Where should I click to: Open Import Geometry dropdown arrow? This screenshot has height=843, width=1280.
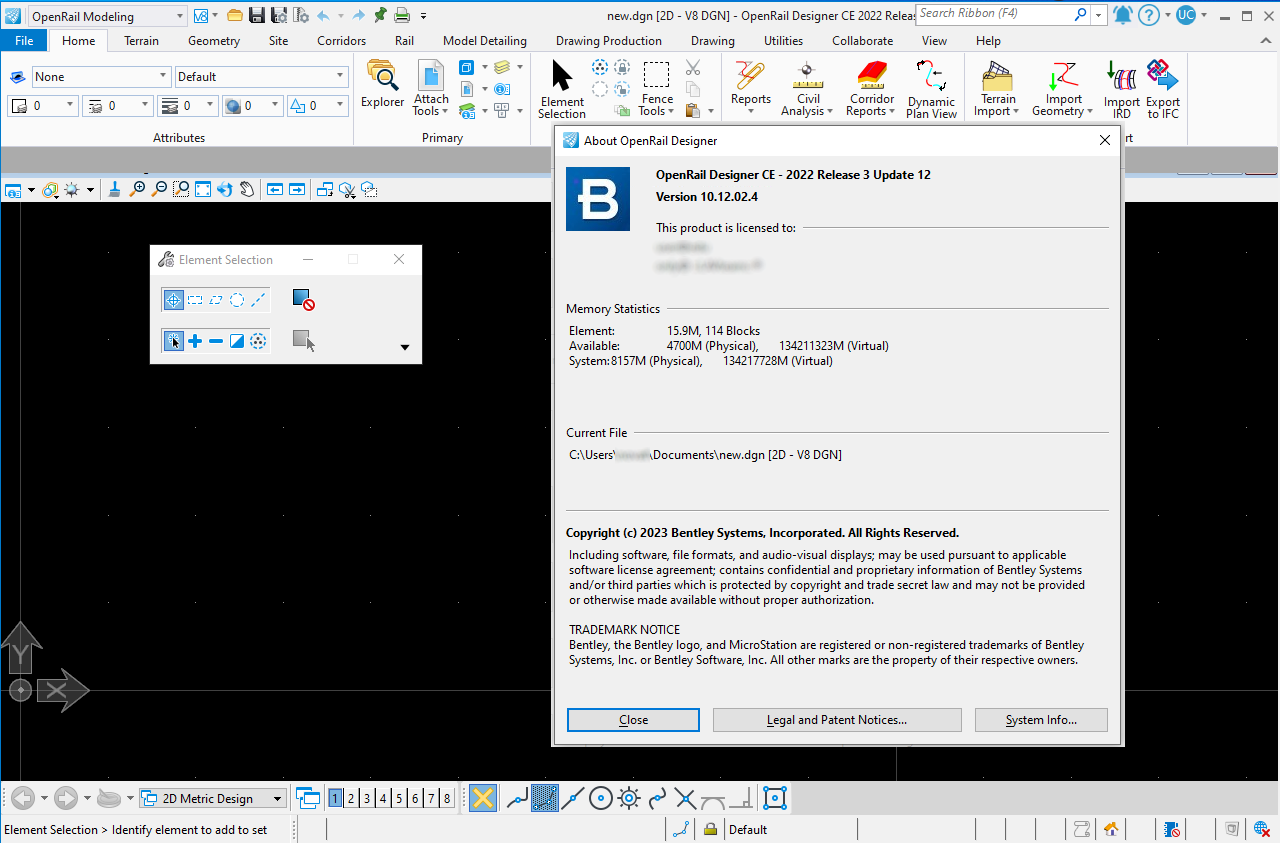(x=1089, y=112)
